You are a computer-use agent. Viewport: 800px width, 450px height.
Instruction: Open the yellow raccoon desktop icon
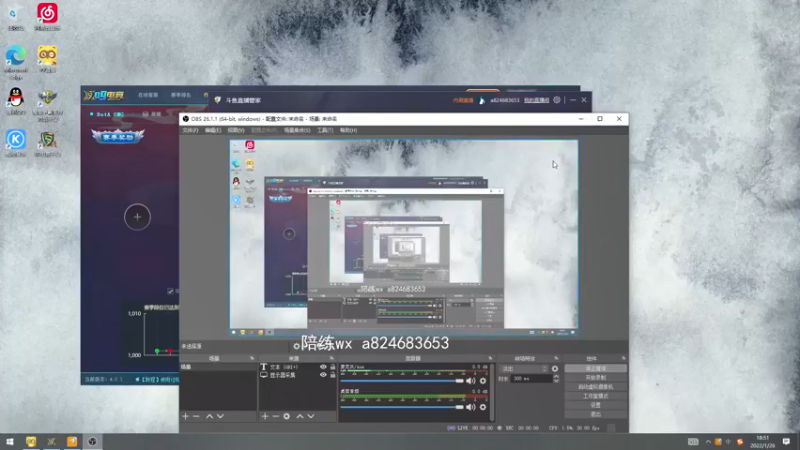coord(47,59)
